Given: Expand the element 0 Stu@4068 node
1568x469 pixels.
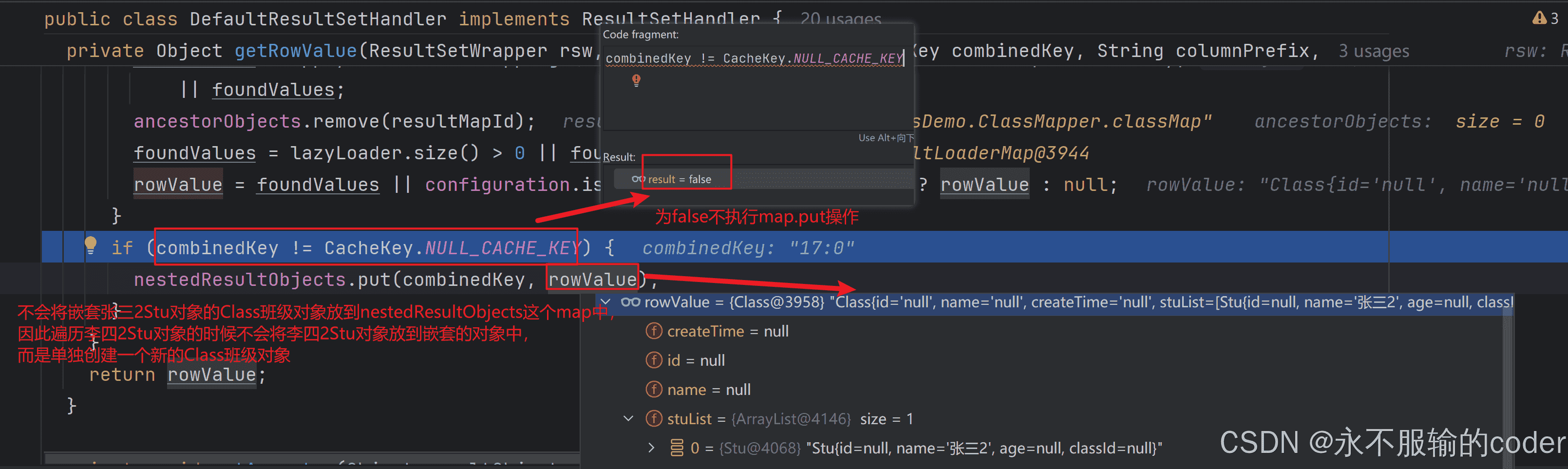Looking at the screenshot, I should pos(651,448).
